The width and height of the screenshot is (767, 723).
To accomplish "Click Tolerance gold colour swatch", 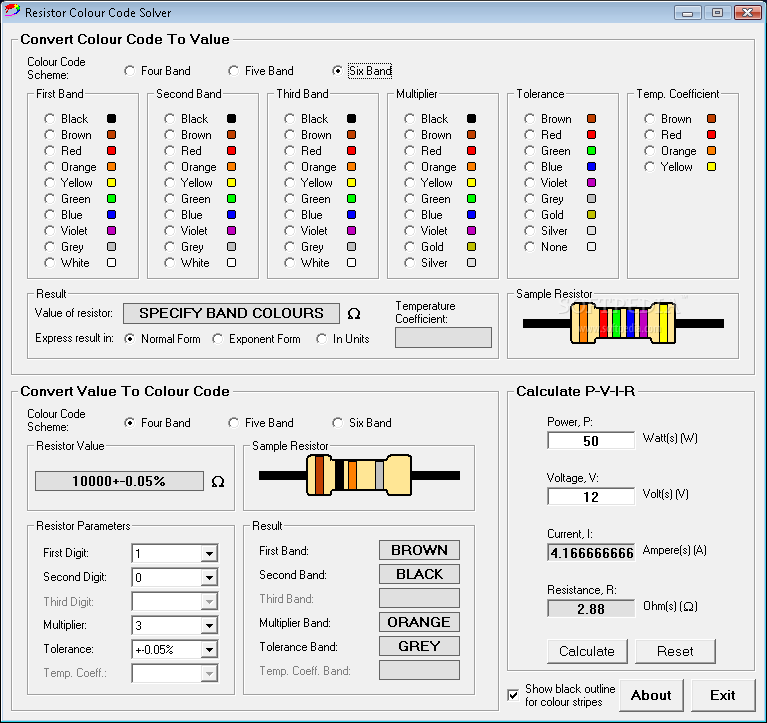I will click(591, 215).
